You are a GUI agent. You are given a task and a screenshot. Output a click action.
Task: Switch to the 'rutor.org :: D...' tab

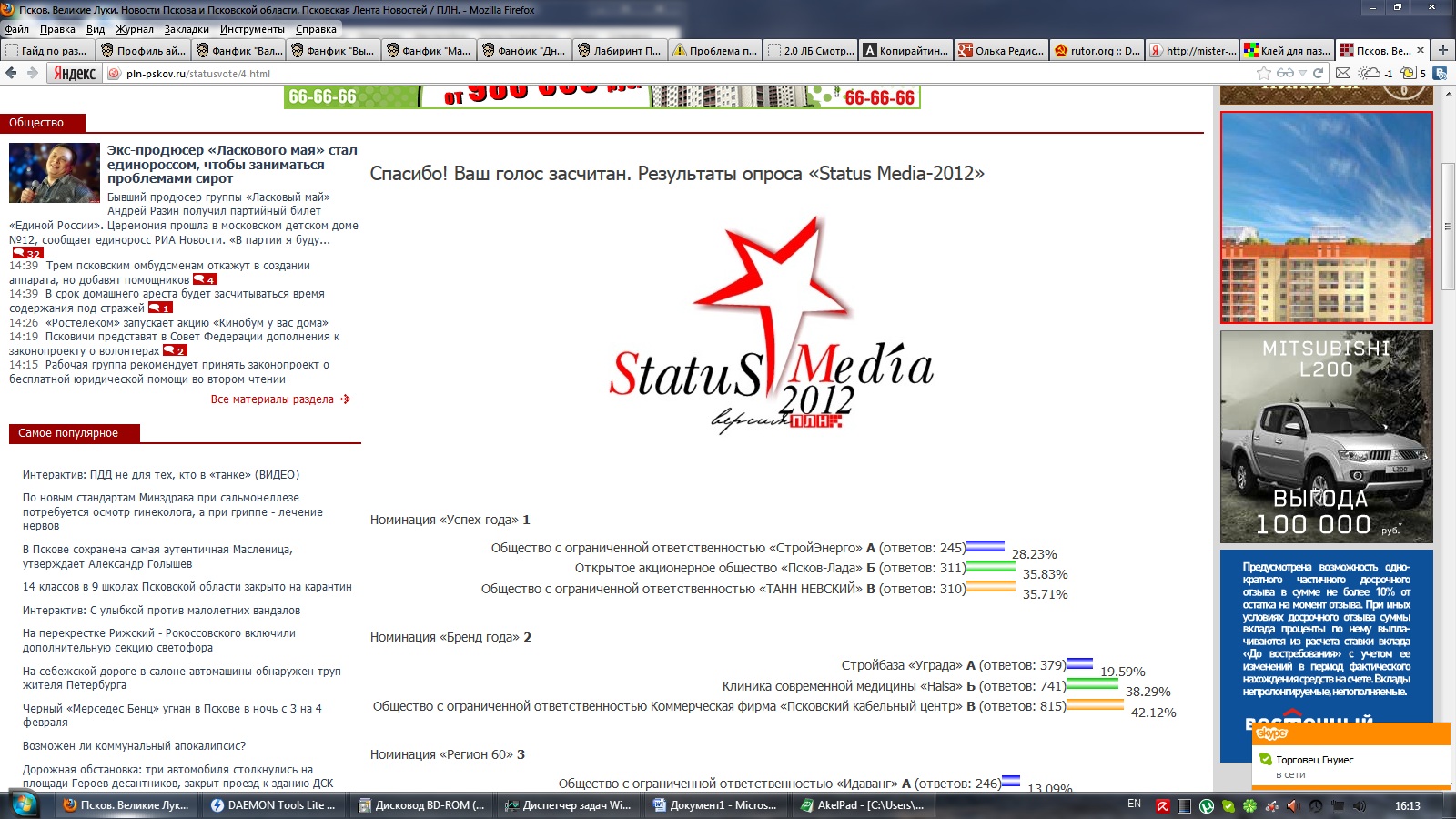coord(1097,50)
